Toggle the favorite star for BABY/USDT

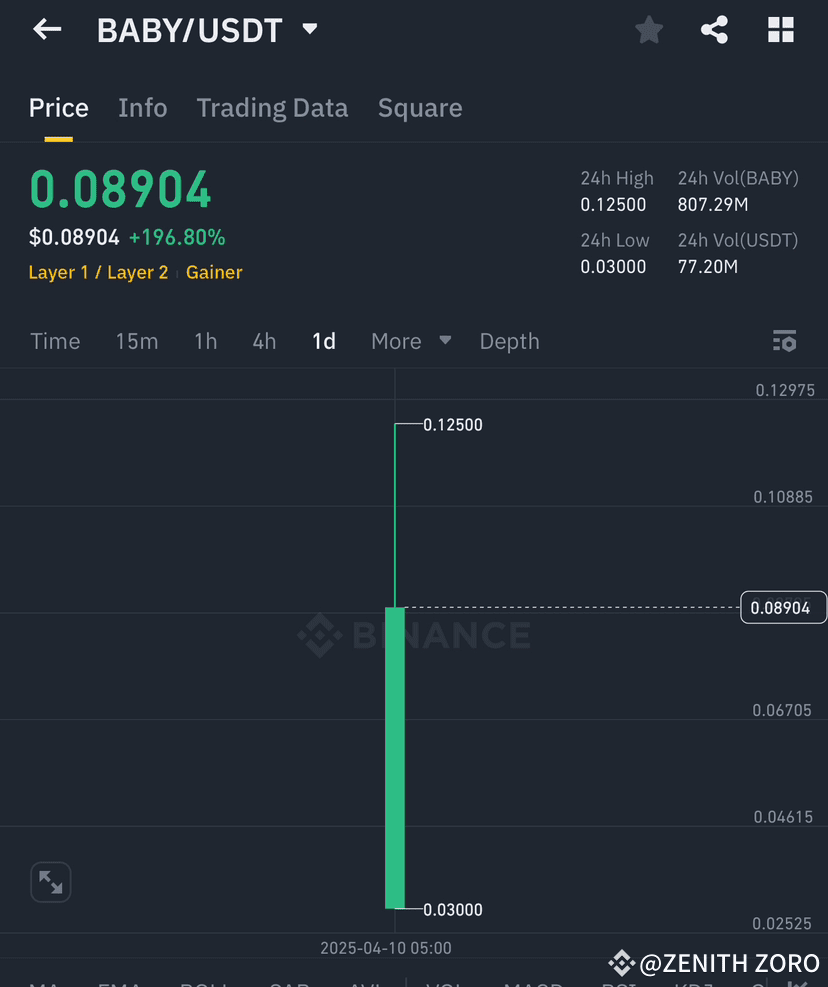click(648, 29)
